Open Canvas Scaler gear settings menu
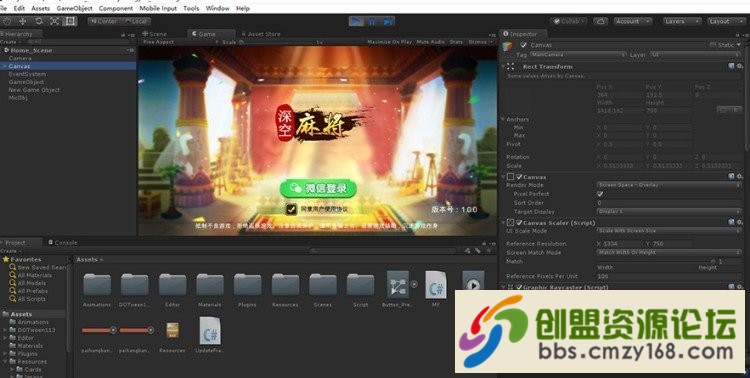Screen dimensions: 750x378 coord(739,222)
